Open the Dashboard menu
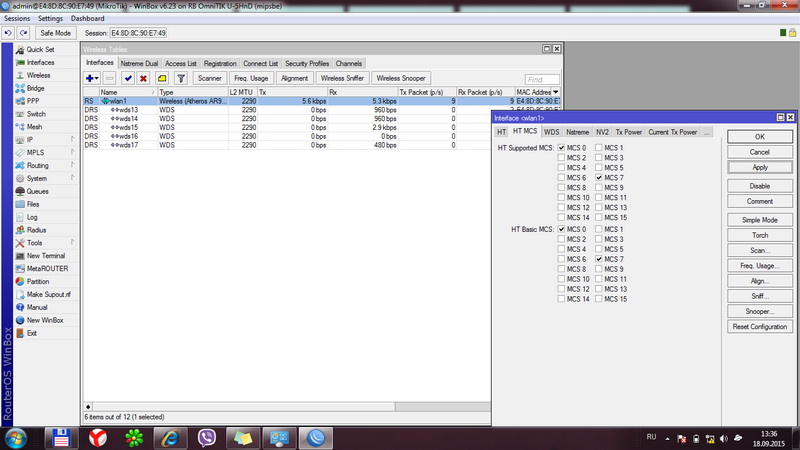Screen dimensions: 800x450 88,18
